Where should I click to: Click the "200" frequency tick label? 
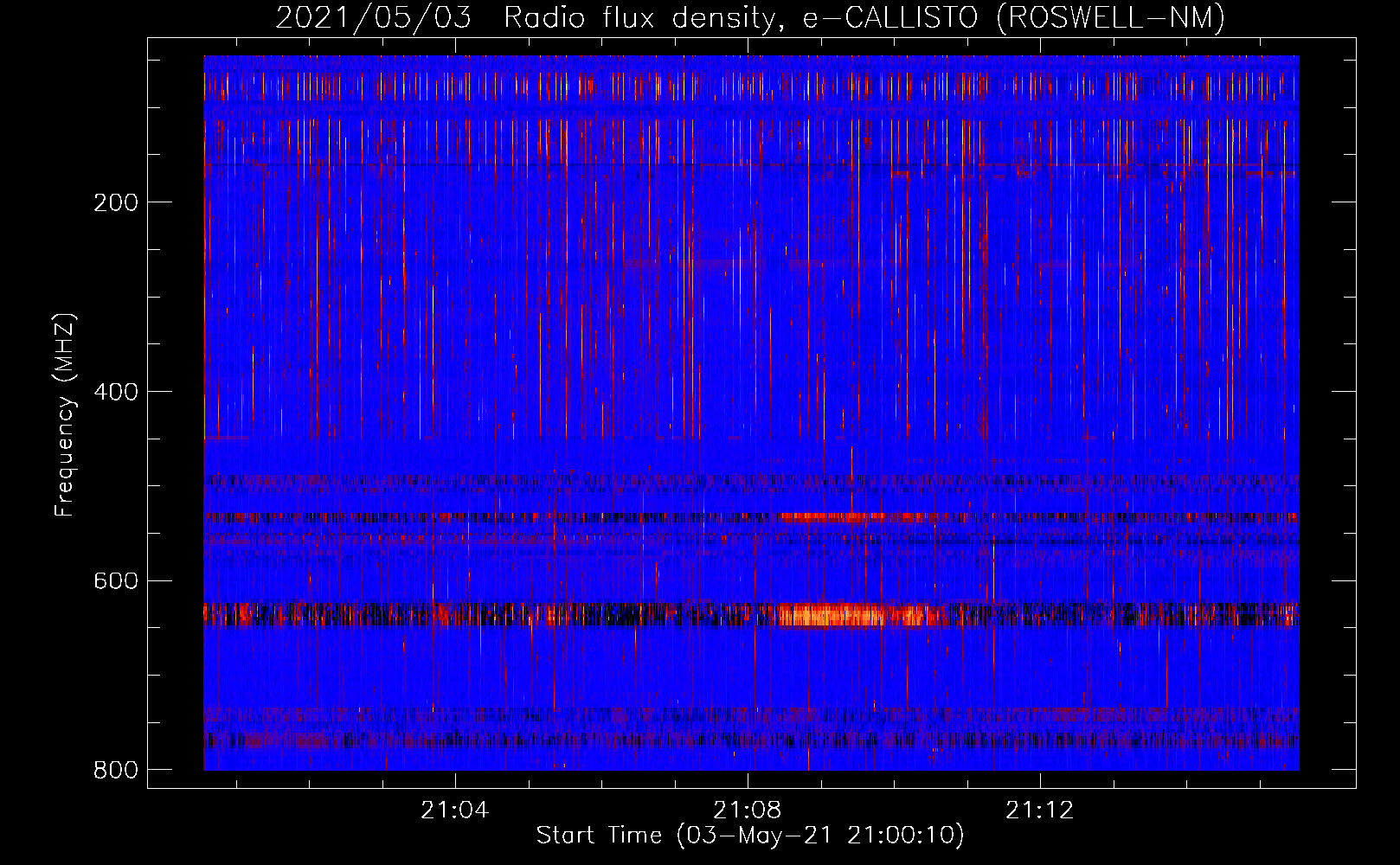point(116,202)
